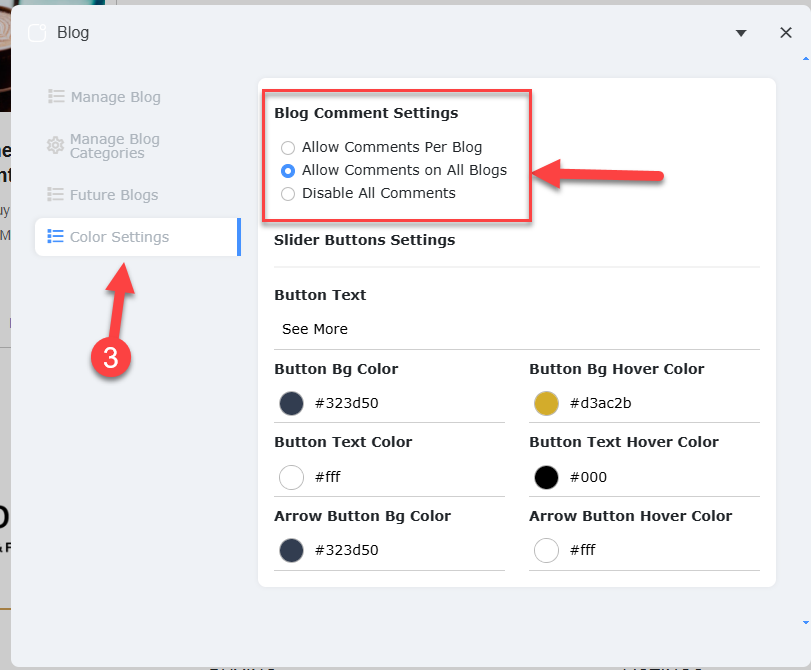Click the Manage Blog list icon
Viewport: 811px width, 670px height.
coord(56,97)
